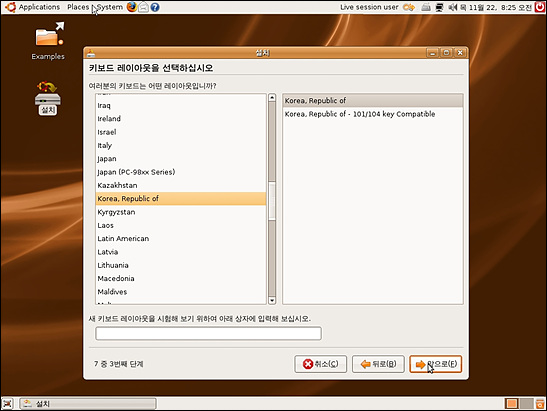547x411 pixels.
Task: Click the 앞으로(F) forward button
Action: pos(436,364)
